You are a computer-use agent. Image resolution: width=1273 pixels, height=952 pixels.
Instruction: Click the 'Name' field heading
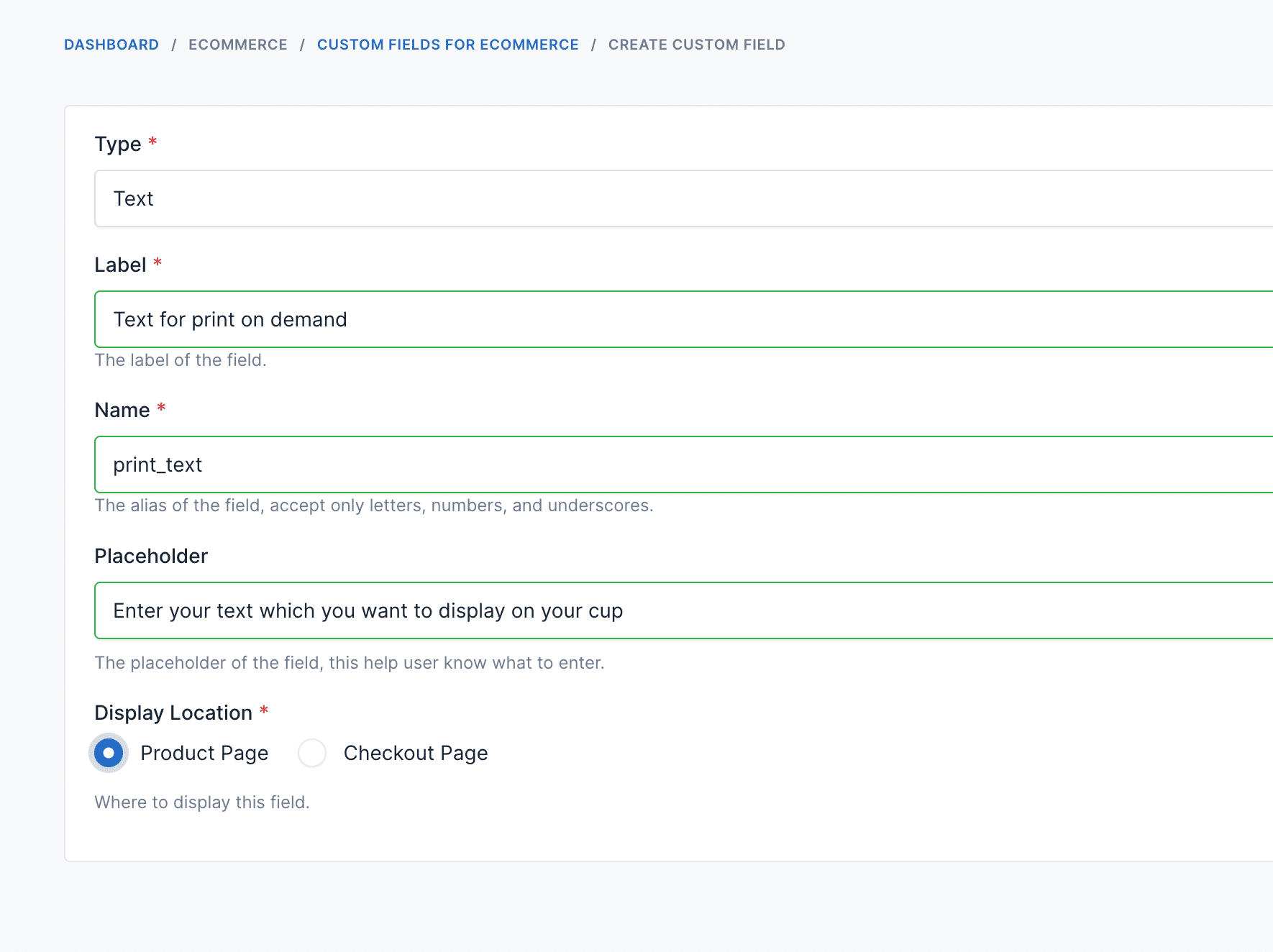(x=122, y=410)
